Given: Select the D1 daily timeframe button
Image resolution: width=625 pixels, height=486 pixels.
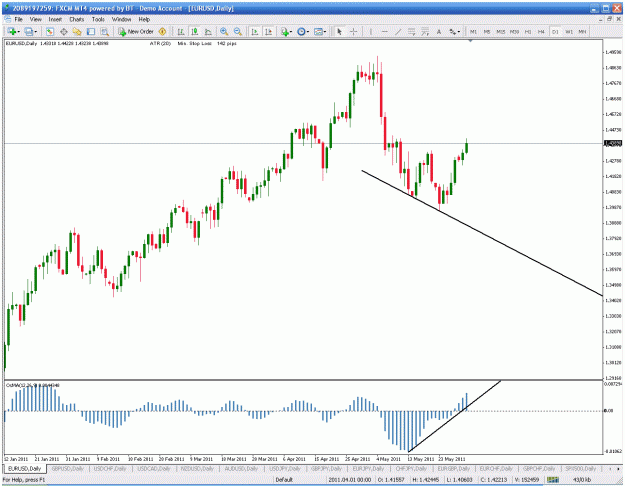Looking at the screenshot, I should (x=555, y=31).
